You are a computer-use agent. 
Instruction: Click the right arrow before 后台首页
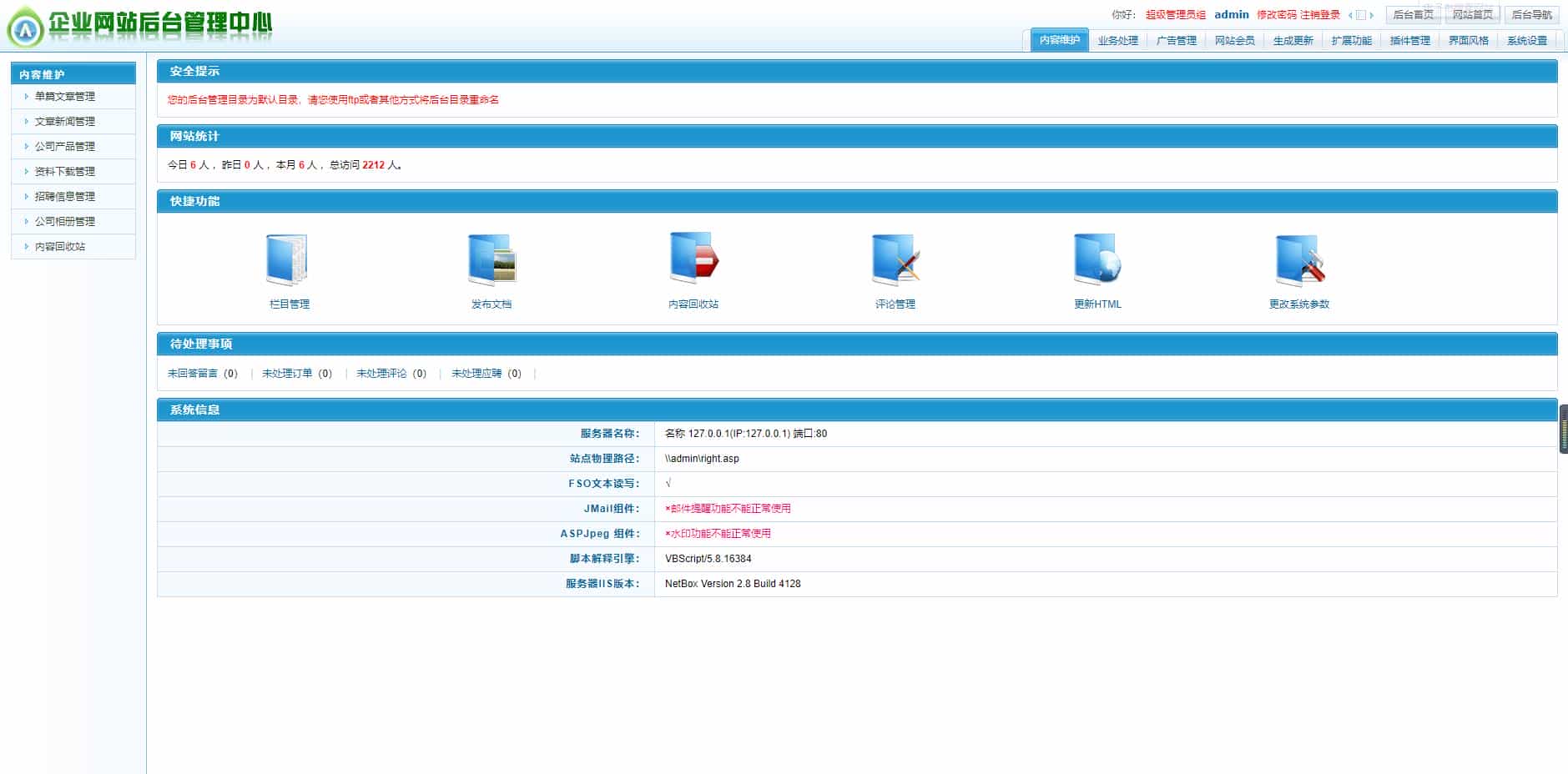pos(1371,15)
